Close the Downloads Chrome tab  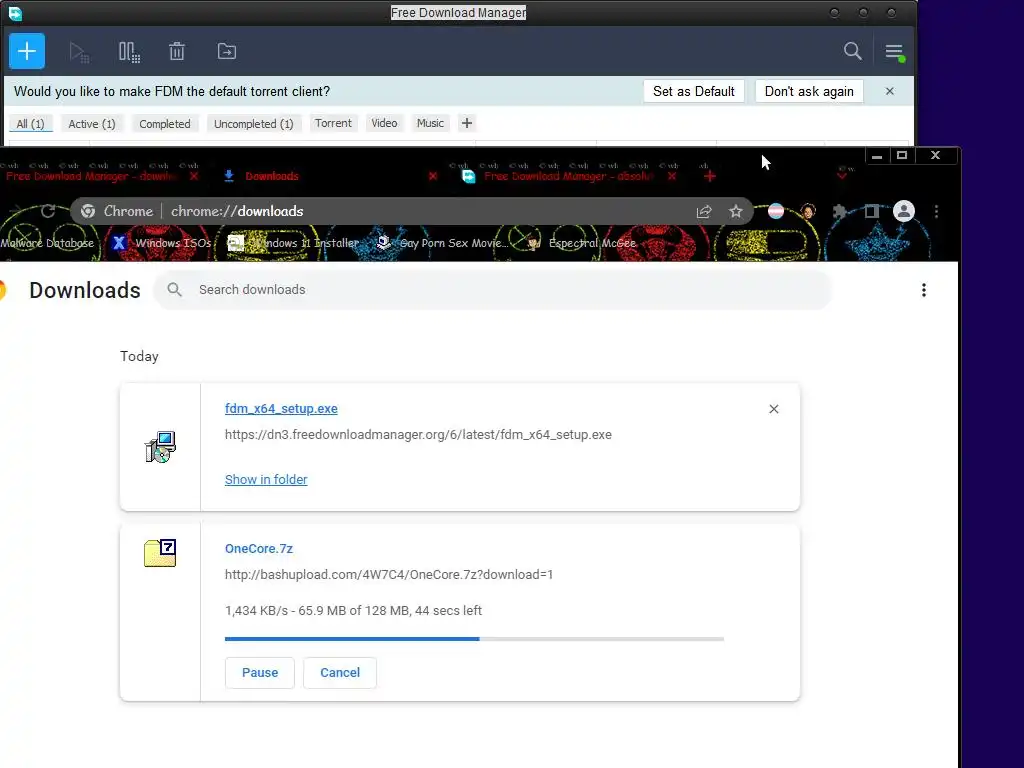[432, 176]
